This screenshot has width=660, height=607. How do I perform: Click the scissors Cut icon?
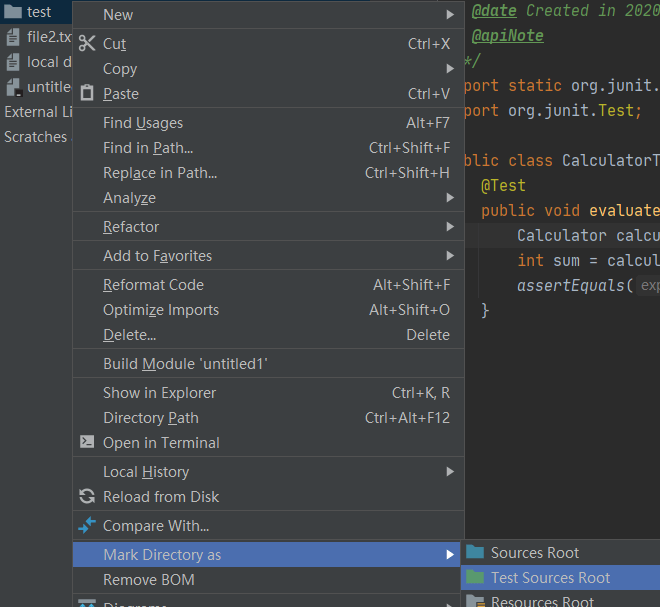pos(87,44)
